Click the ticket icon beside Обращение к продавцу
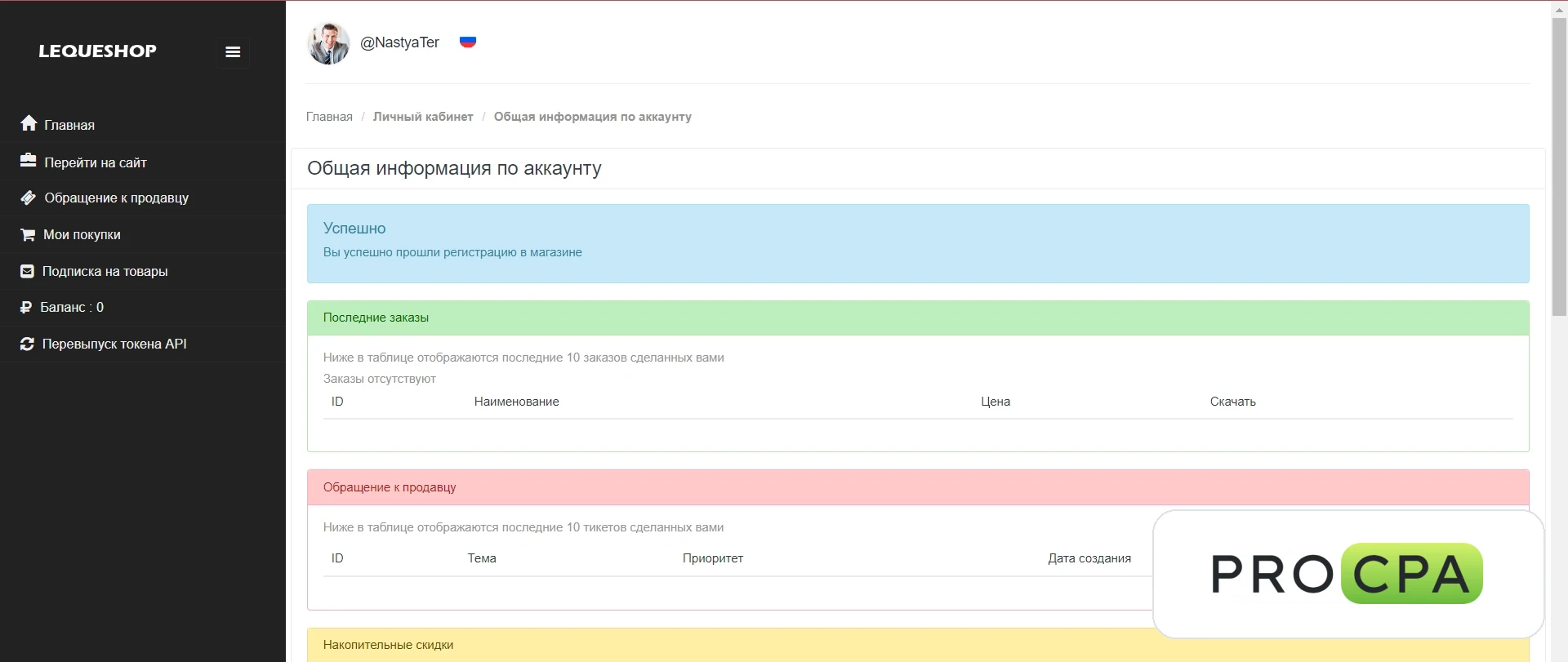This screenshot has height=662, width=1568. [x=28, y=198]
